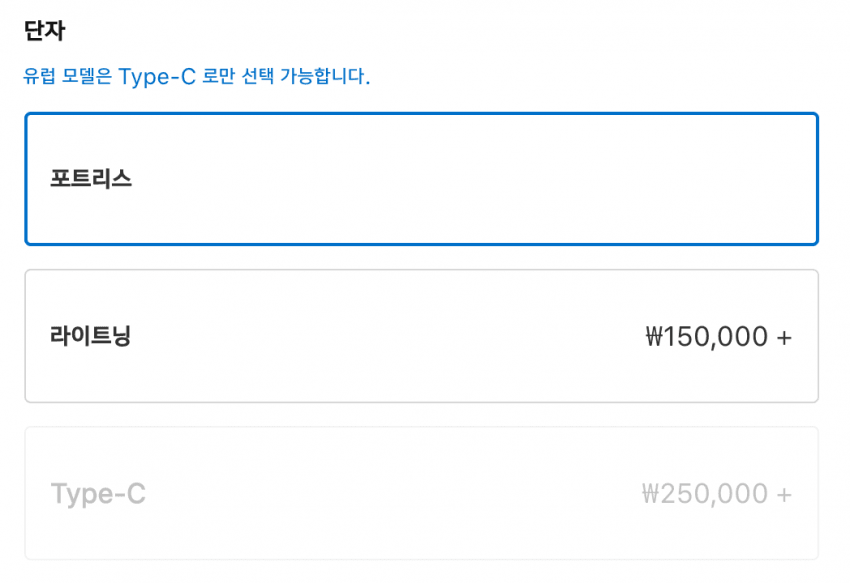This screenshot has width=850, height=583.
Task: Click 선택 가능합니다 at the end of the notice
Action: pyautogui.click(x=312, y=77)
